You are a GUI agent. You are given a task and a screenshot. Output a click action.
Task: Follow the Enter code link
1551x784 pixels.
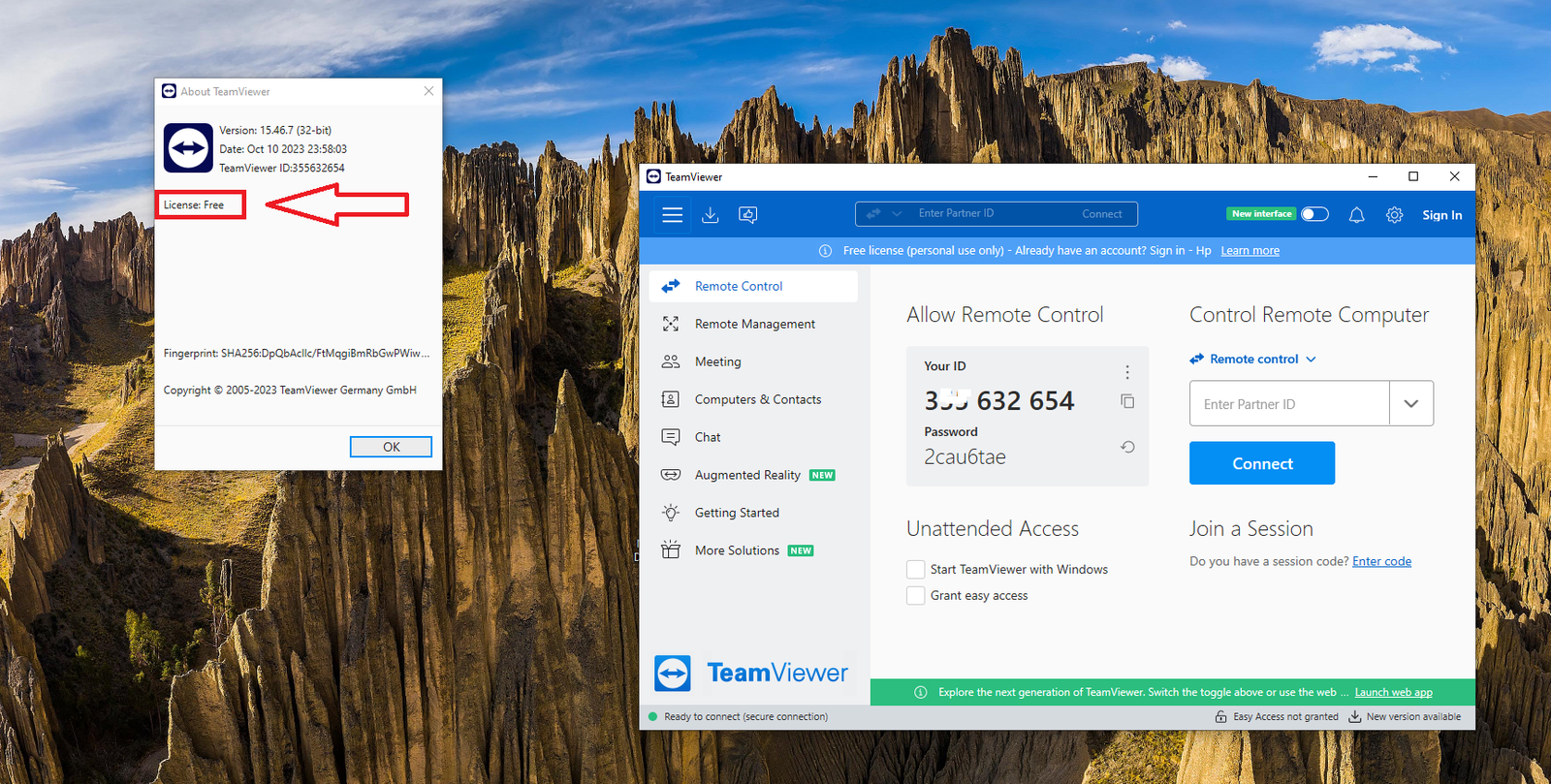click(x=1381, y=562)
